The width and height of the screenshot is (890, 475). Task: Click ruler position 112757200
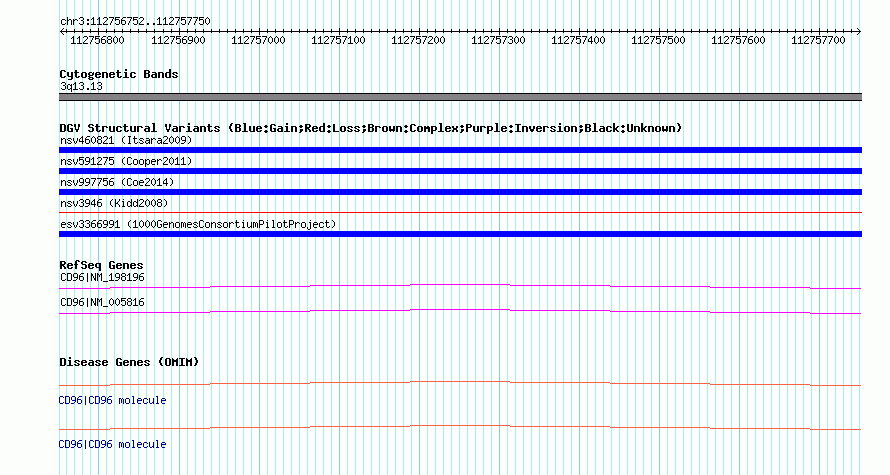(418, 40)
